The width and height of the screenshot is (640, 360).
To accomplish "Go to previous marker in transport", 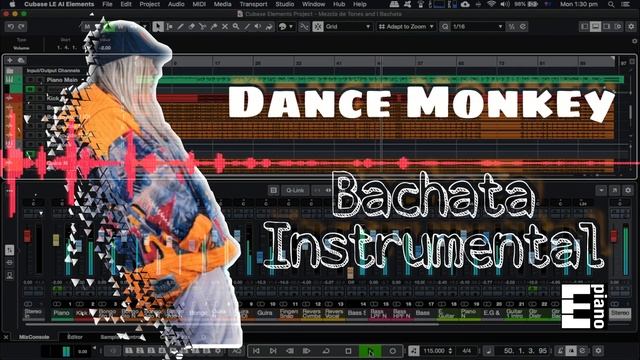I will [256, 351].
